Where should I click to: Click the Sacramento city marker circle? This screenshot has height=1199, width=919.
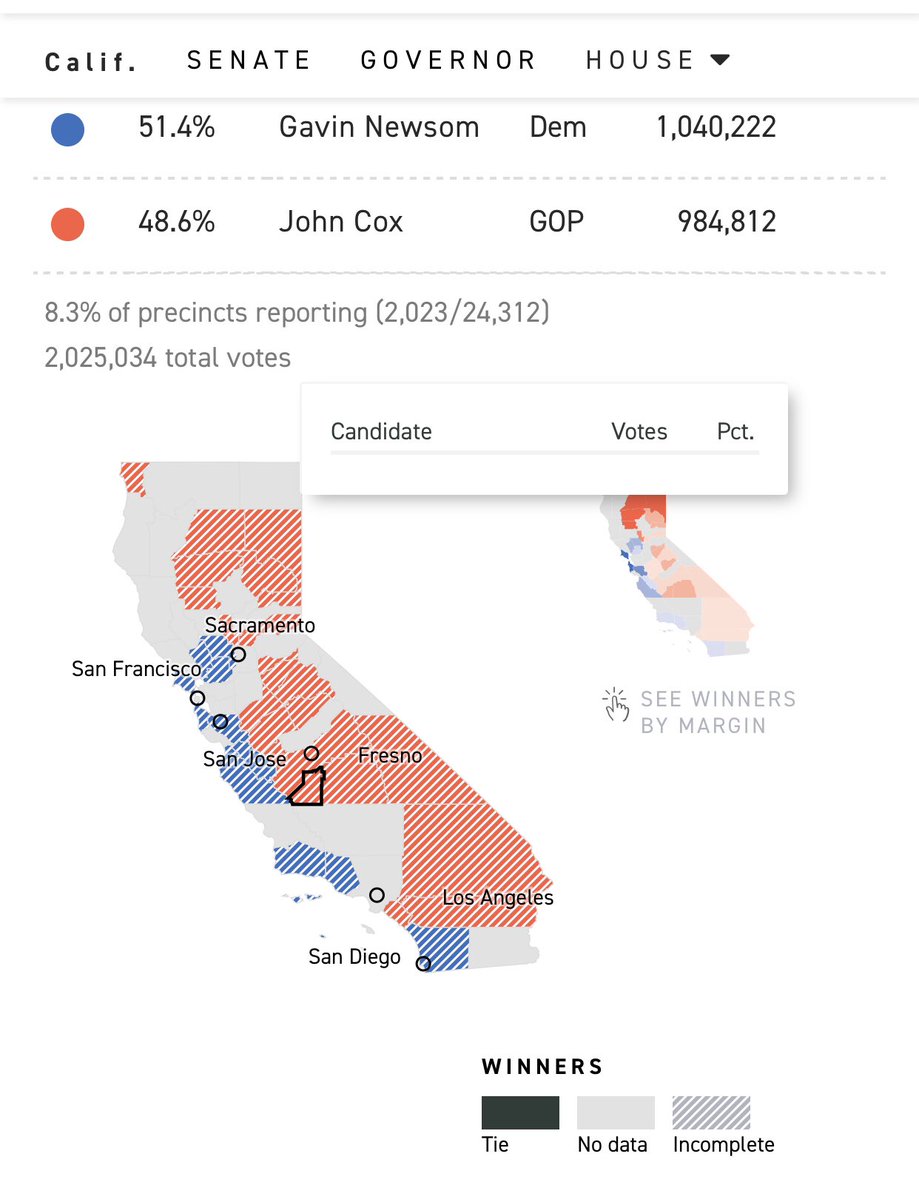click(238, 655)
